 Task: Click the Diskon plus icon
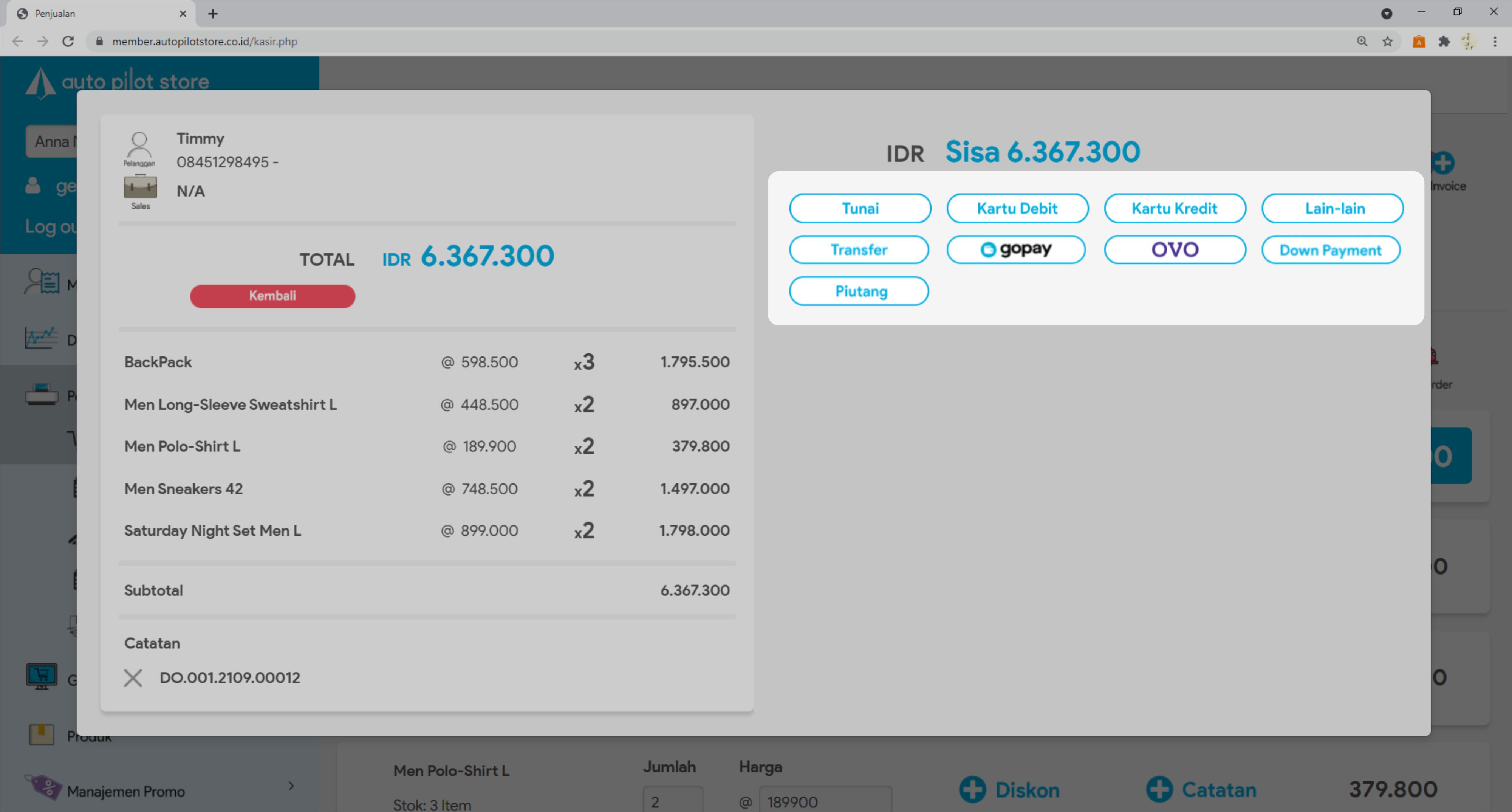(972, 789)
